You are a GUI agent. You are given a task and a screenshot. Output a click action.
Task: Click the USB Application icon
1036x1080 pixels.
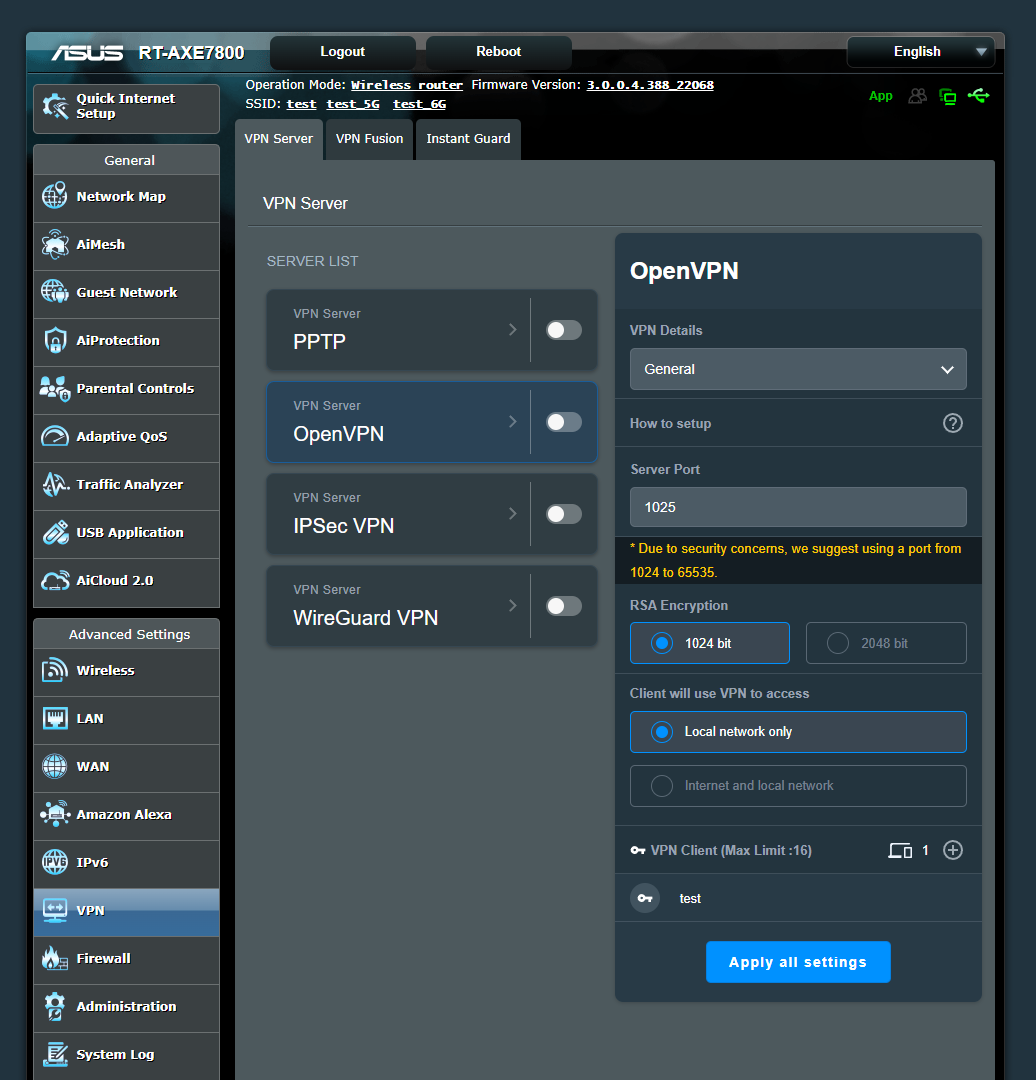[54, 532]
